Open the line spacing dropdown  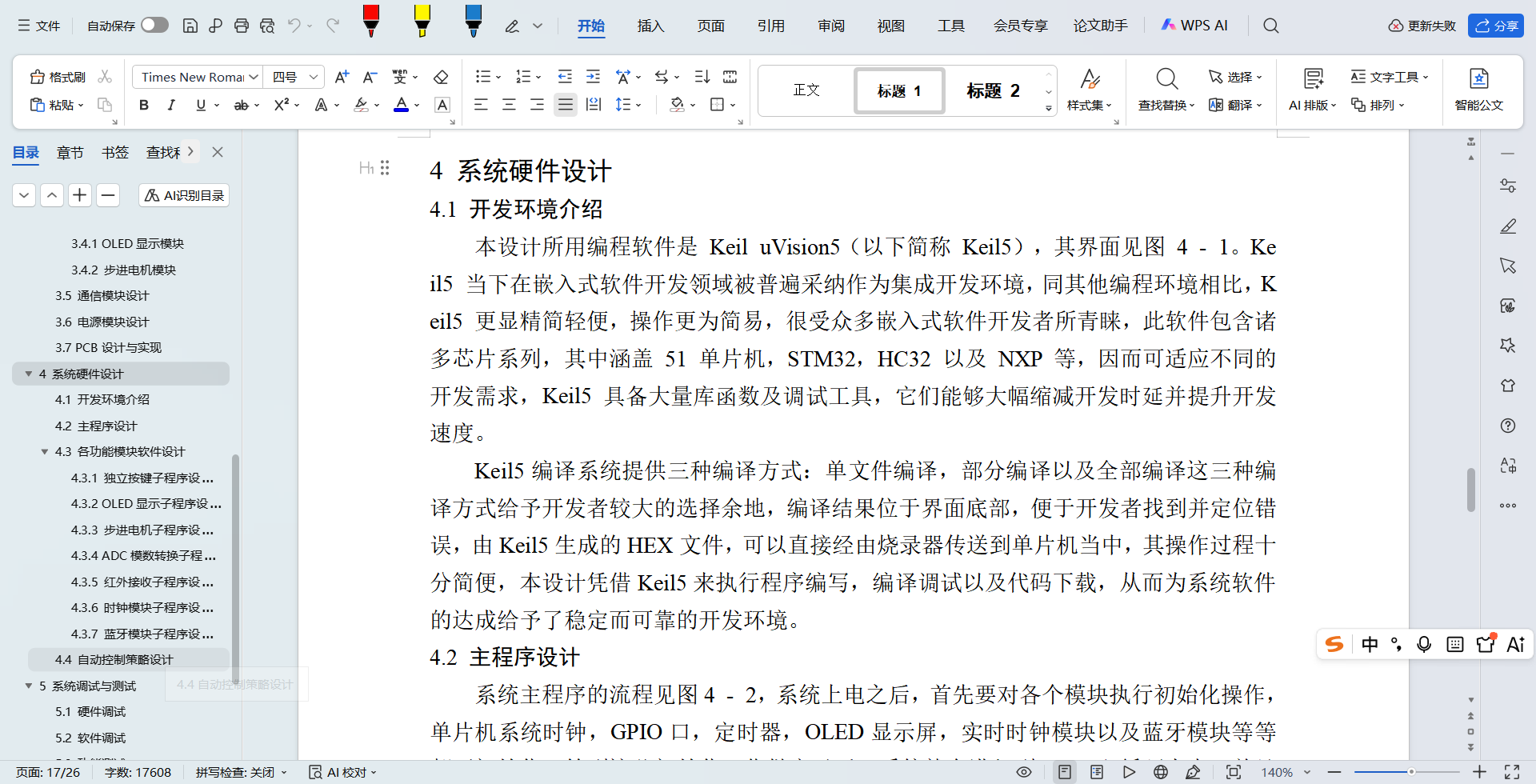click(x=628, y=105)
